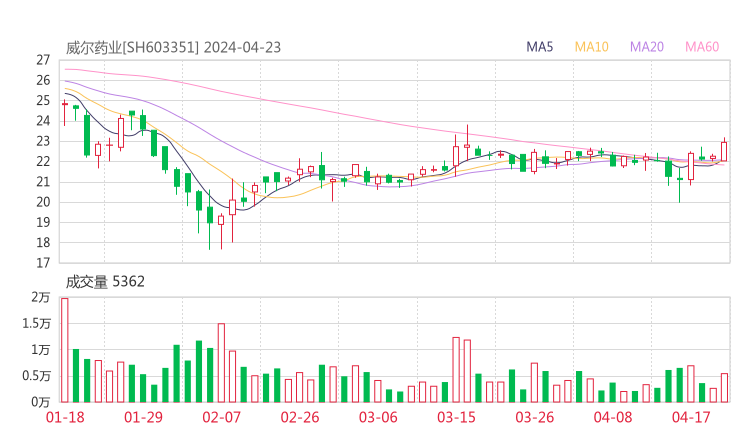This screenshot has height=440, width=740.
Task: Click the price axis value 25
Action: click(43, 101)
